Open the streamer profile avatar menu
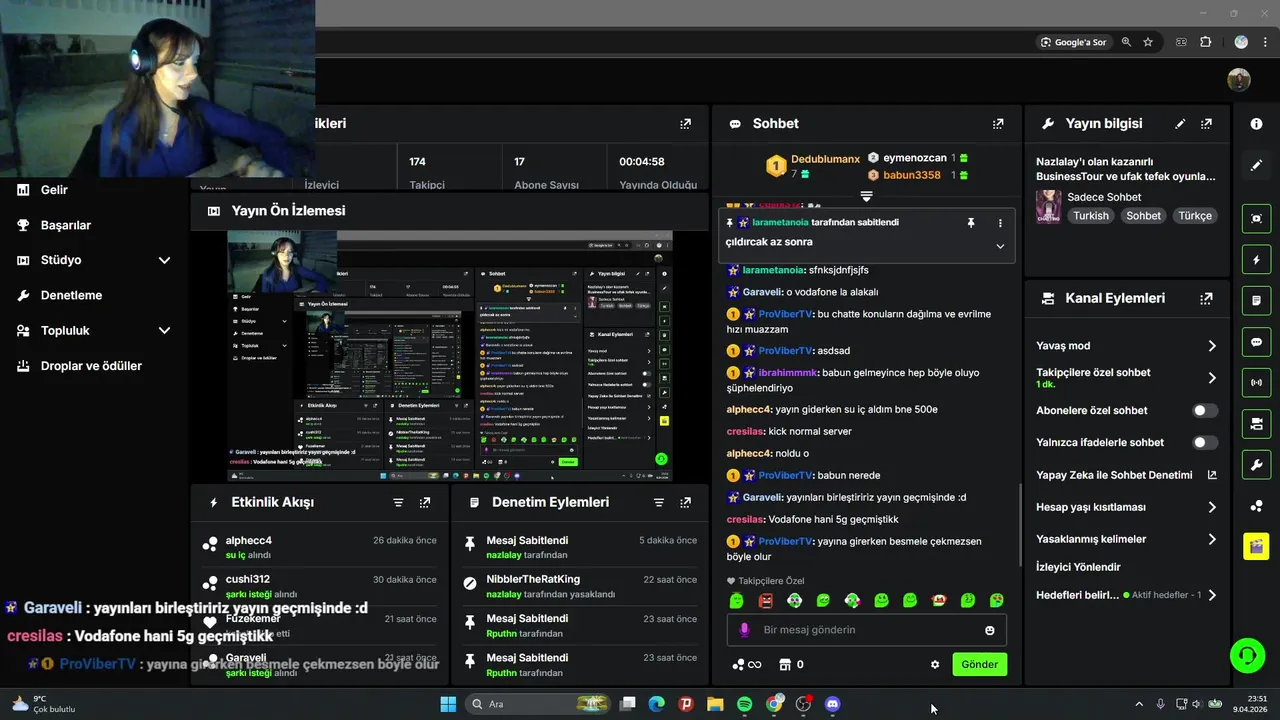Viewport: 1280px width, 720px height. pos(1239,80)
